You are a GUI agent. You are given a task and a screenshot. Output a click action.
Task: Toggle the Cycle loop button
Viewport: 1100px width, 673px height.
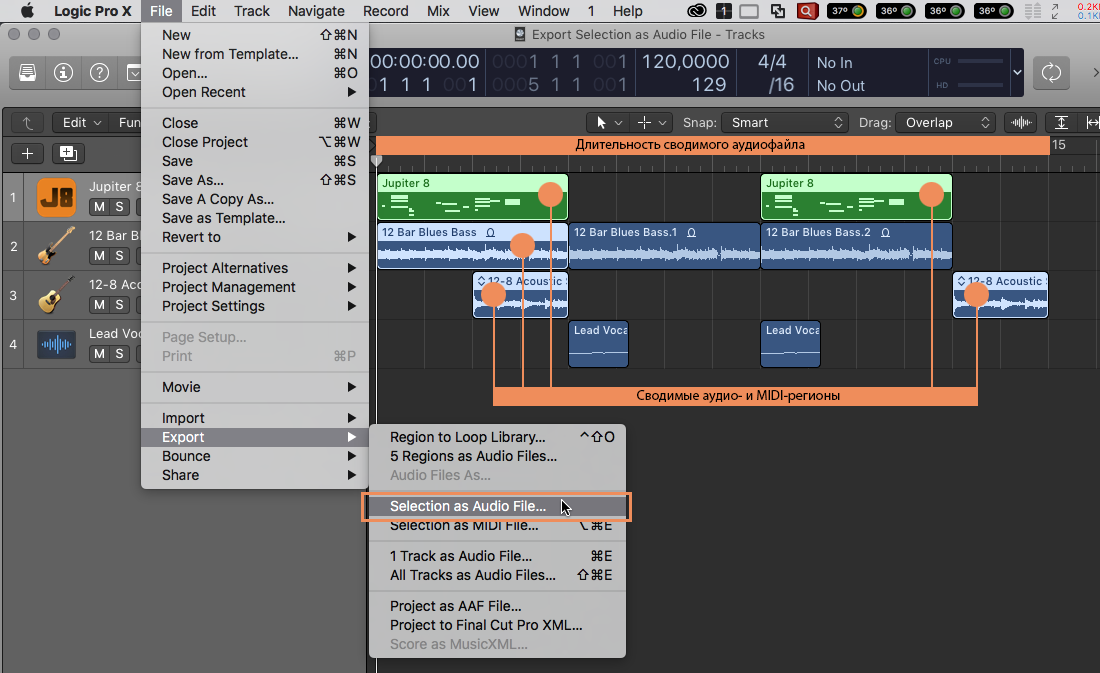coord(1051,72)
